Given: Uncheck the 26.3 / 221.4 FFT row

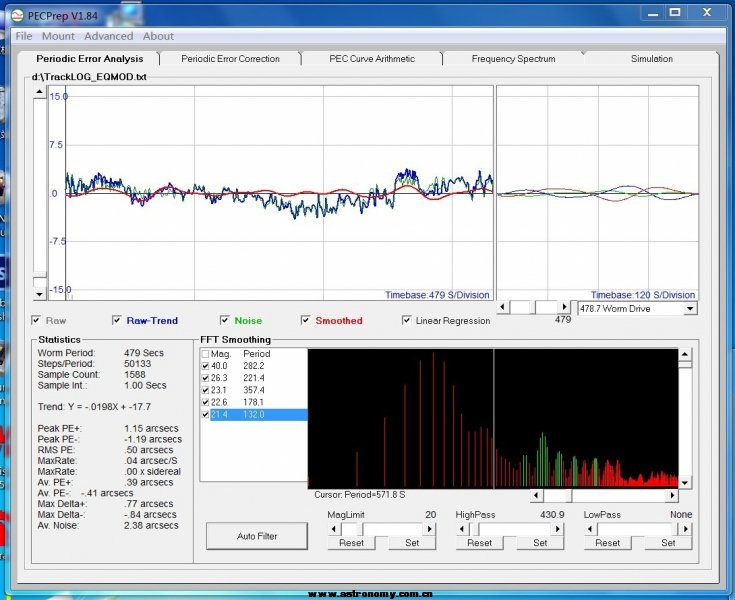Looking at the screenshot, I should point(205,378).
